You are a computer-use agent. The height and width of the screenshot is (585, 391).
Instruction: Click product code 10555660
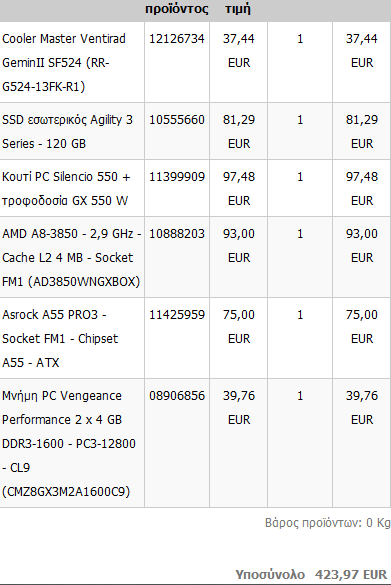tap(177, 120)
